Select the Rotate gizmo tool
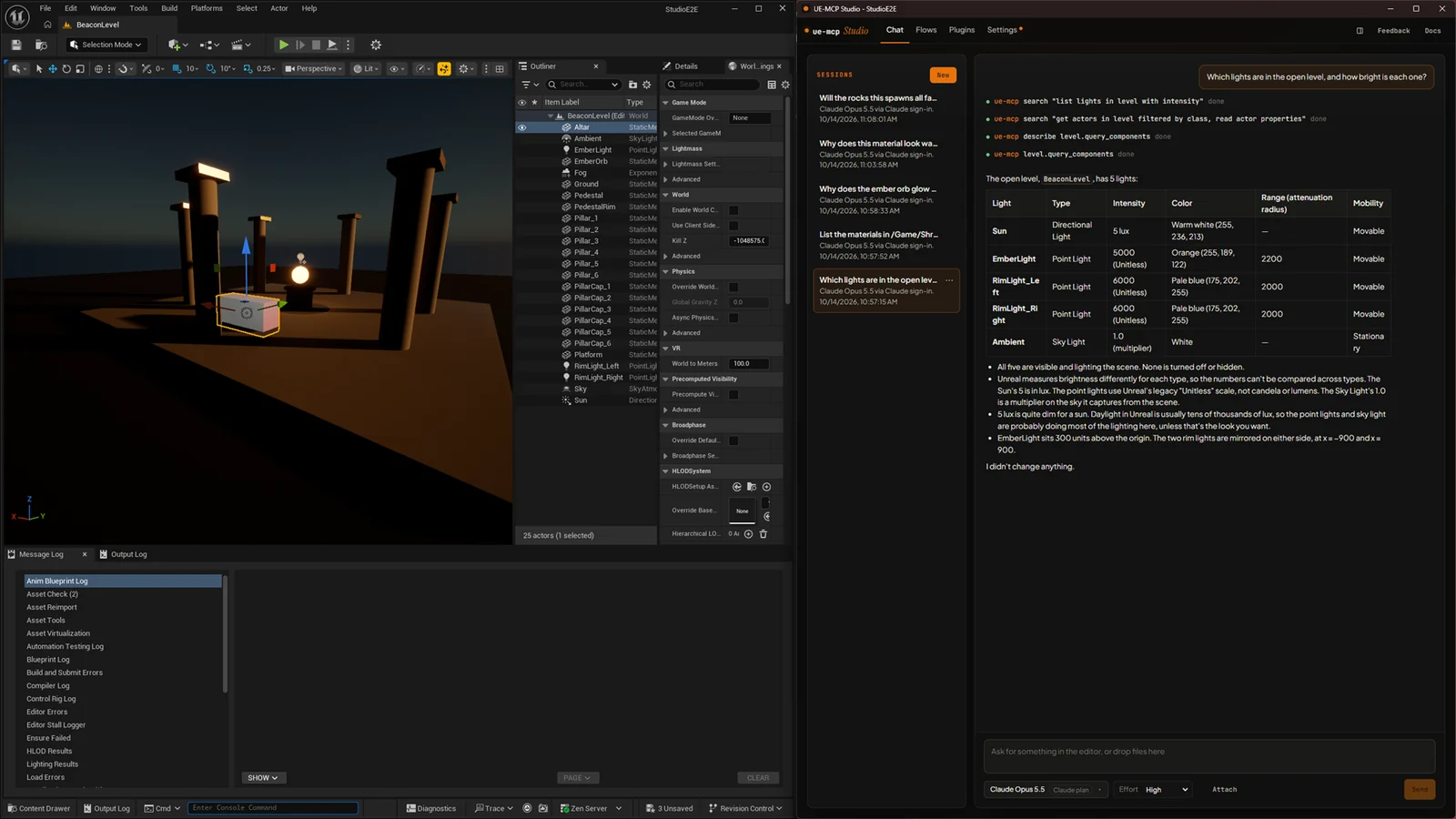1456x819 pixels. (x=66, y=68)
